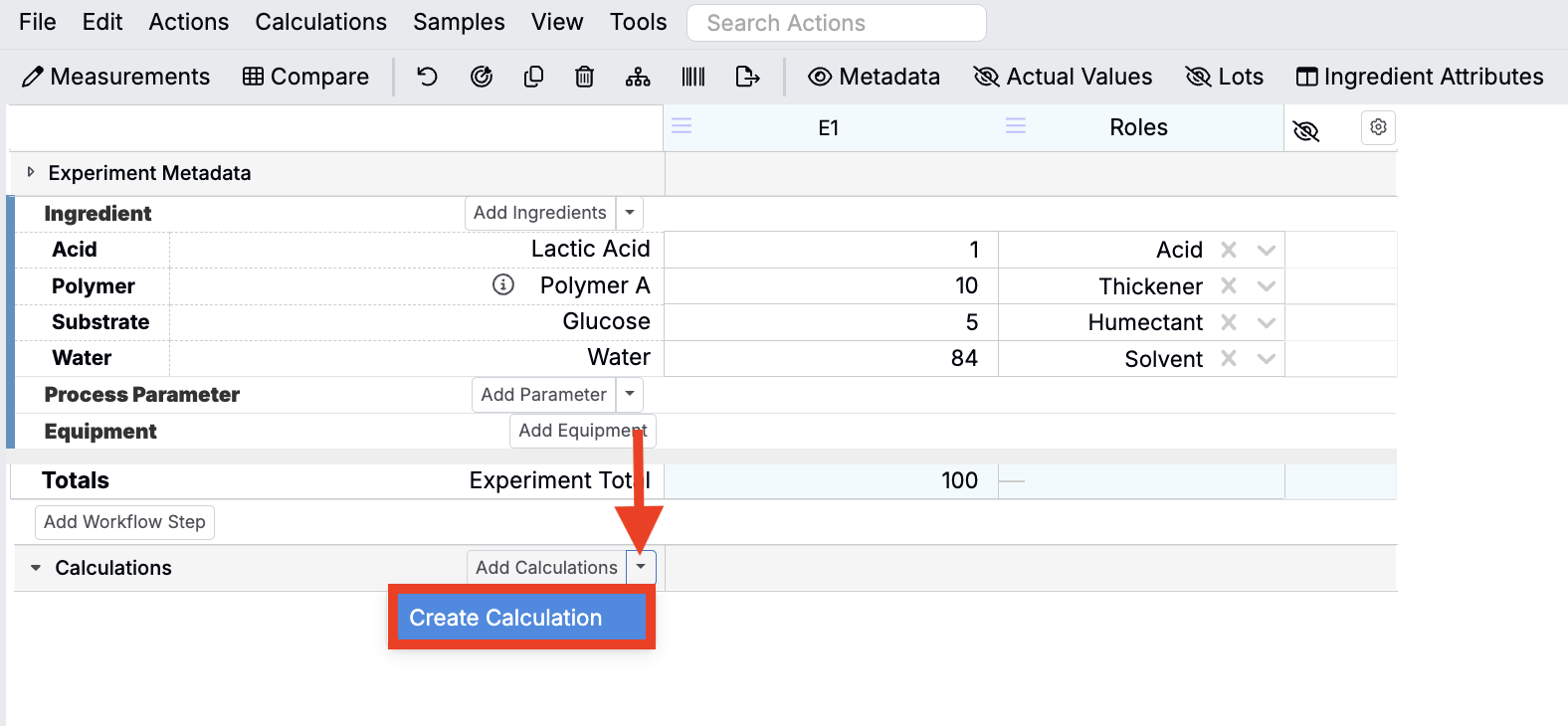Open the Solvent role dropdown chevron

(x=1266, y=359)
